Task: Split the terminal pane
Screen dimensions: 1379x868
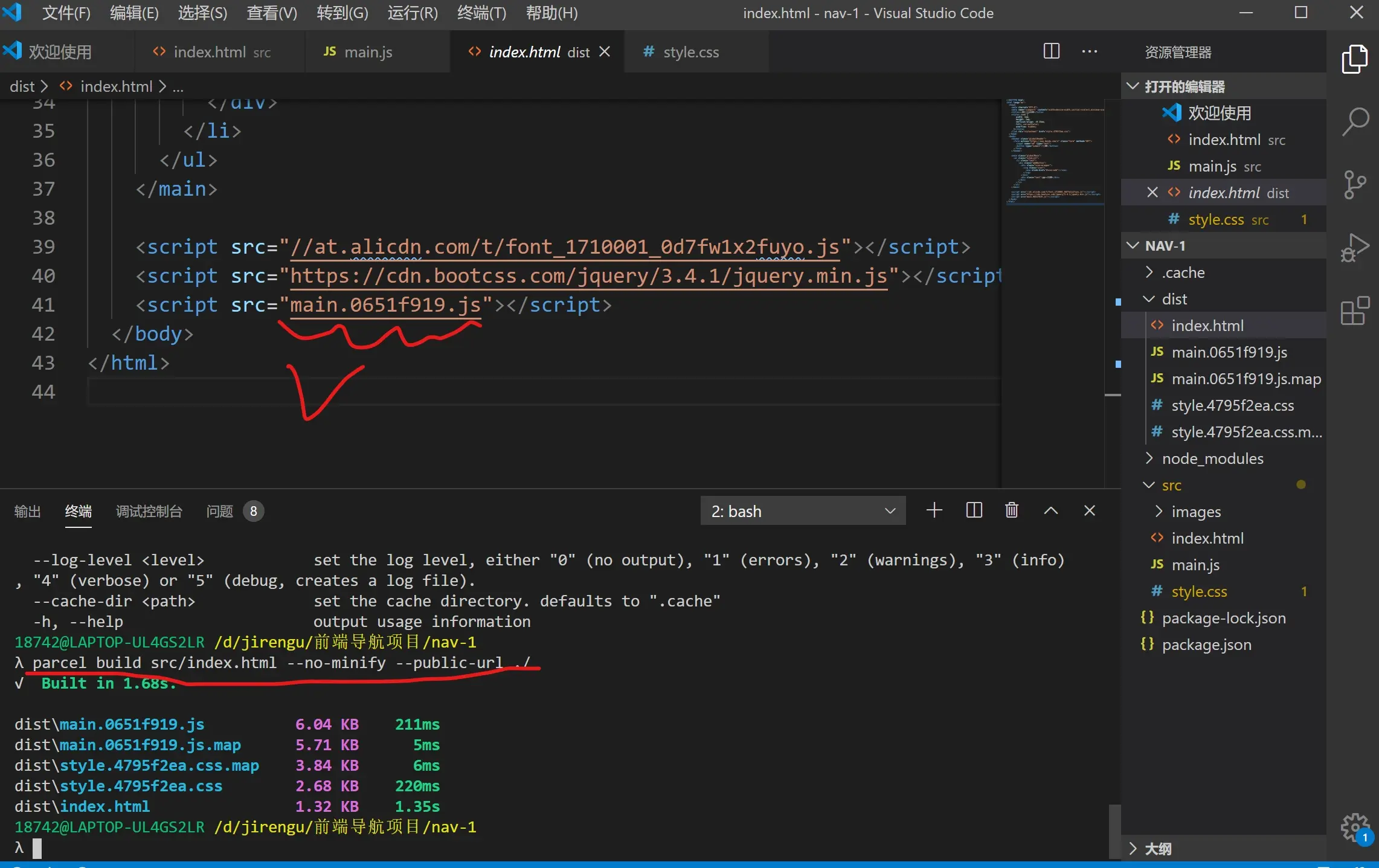Action: [974, 510]
